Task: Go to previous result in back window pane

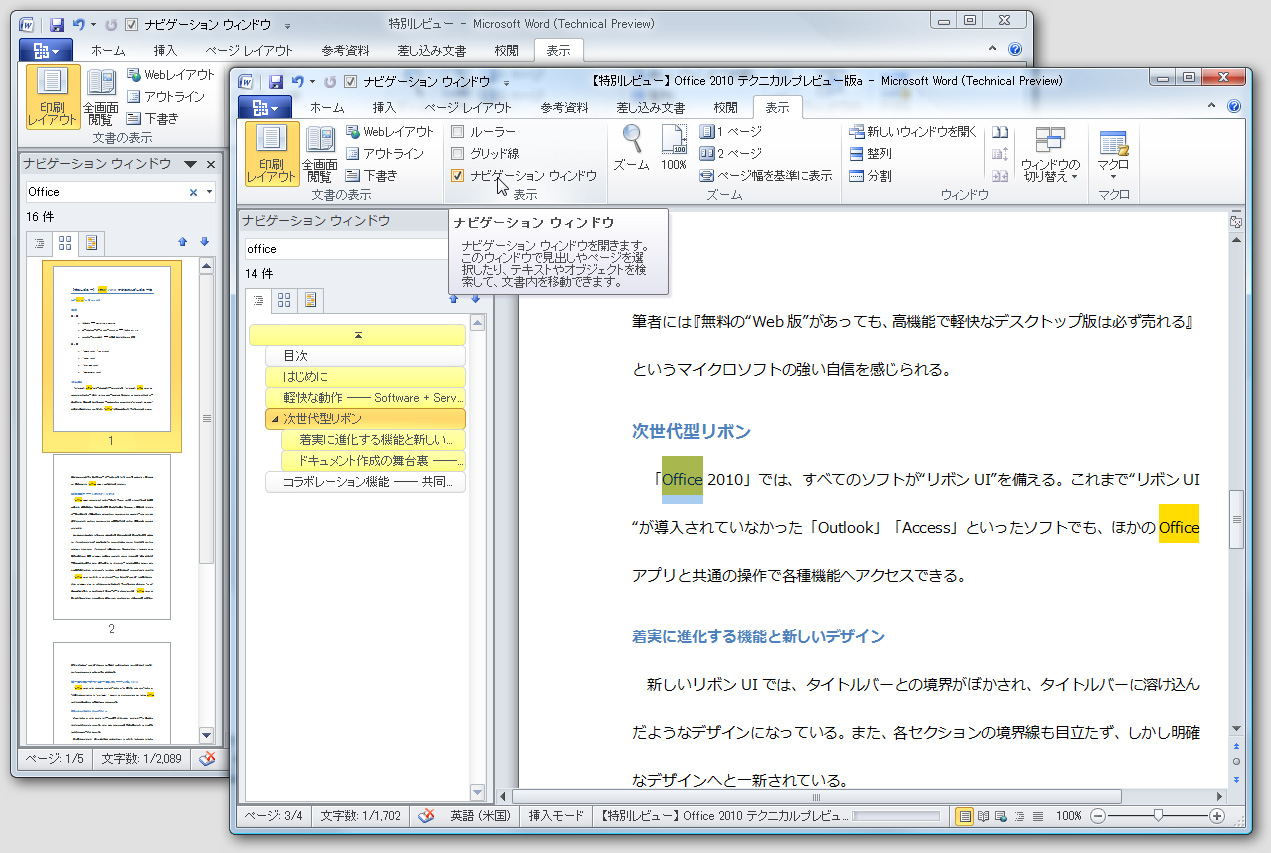Action: click(182, 242)
